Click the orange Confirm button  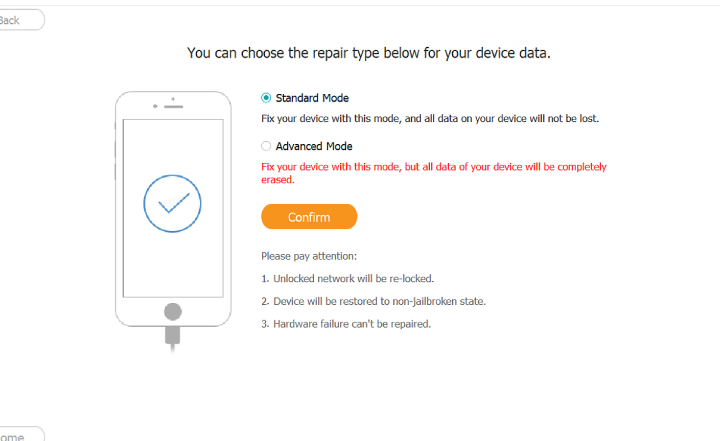[x=309, y=217]
